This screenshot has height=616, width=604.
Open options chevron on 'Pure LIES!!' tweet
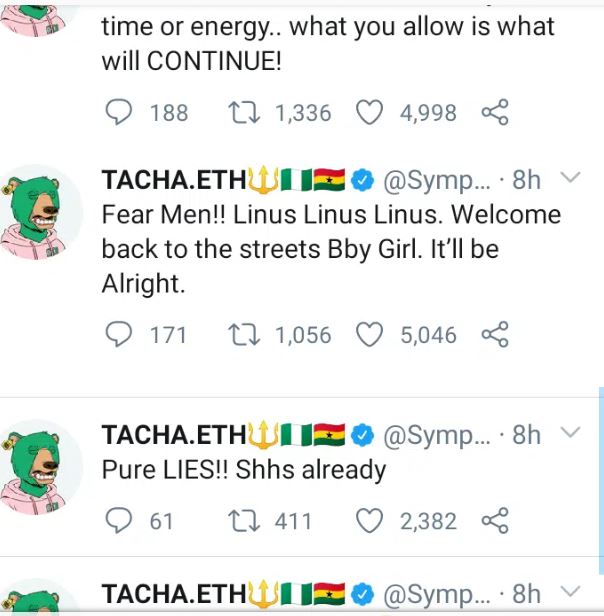pos(571,433)
